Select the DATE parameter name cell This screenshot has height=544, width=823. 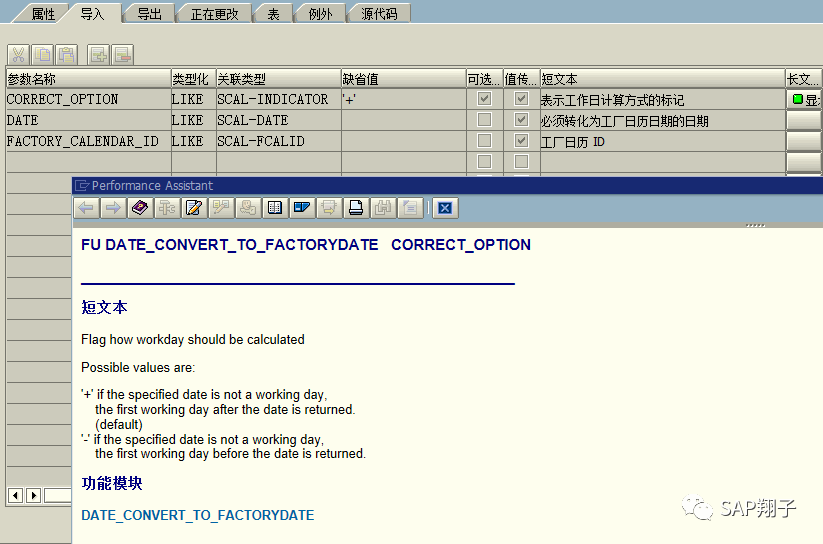pos(88,120)
